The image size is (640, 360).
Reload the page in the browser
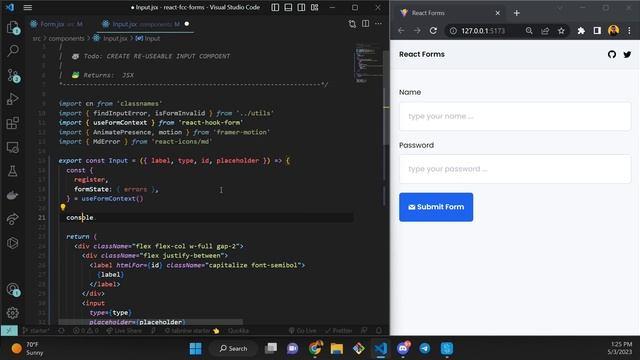(433, 31)
